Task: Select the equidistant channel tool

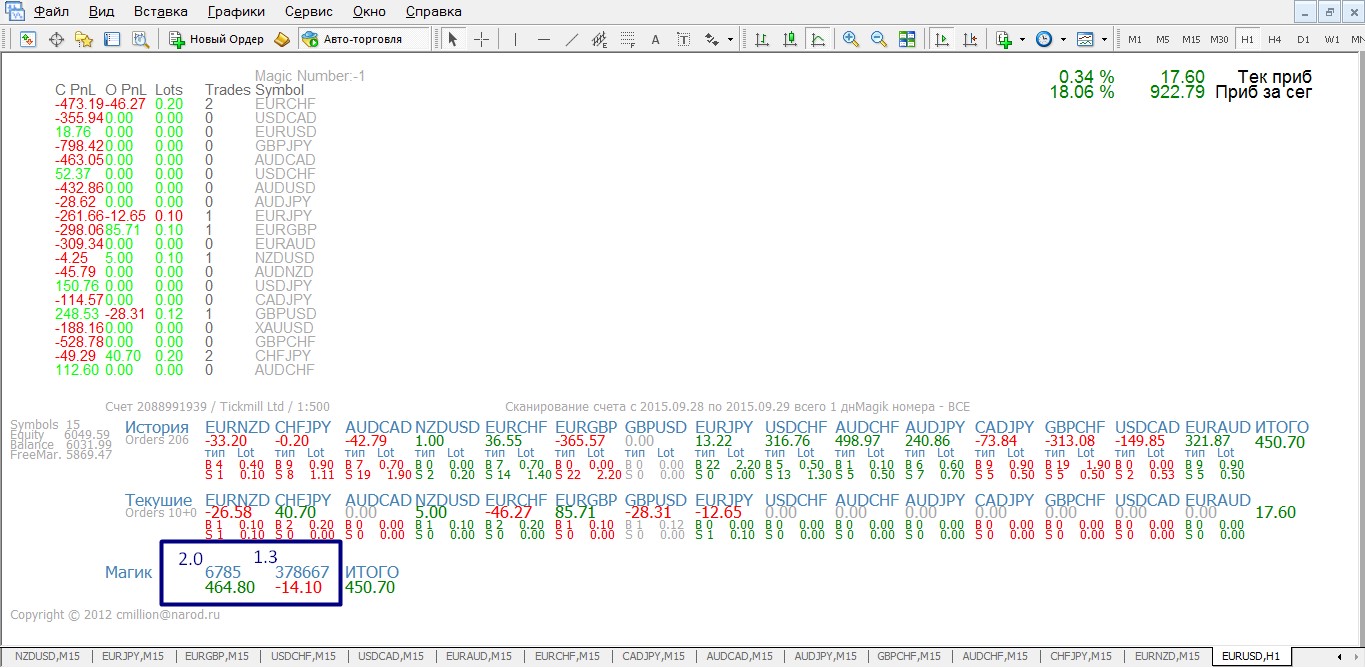Action: (x=600, y=39)
